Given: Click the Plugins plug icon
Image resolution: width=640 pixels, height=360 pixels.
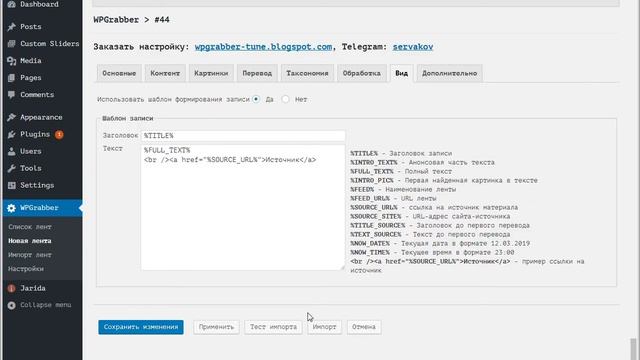Looking at the screenshot, I should pyautogui.click(x=11, y=134).
